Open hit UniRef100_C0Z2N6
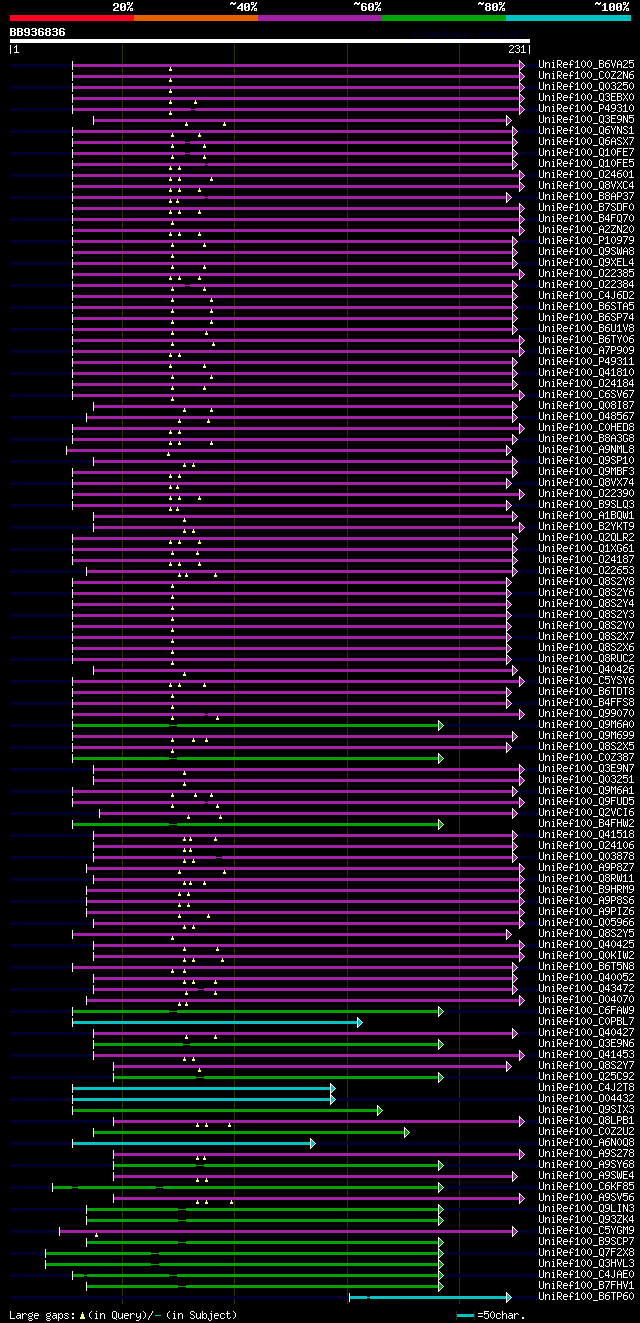The height and width of the screenshot is (1323, 640). [586, 75]
